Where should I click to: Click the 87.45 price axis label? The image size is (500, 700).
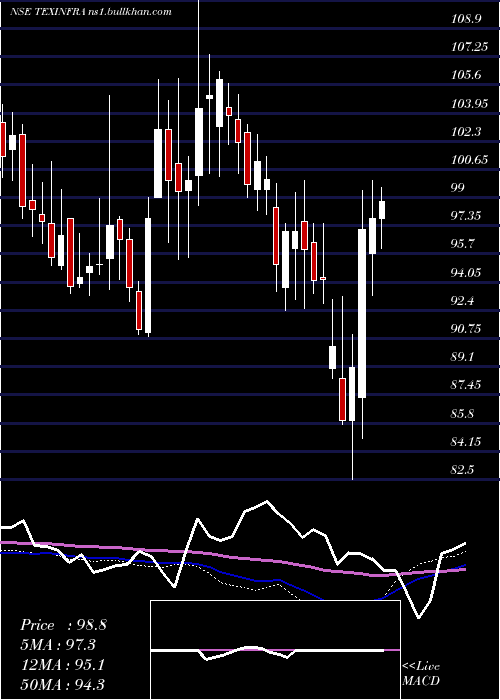[466, 385]
